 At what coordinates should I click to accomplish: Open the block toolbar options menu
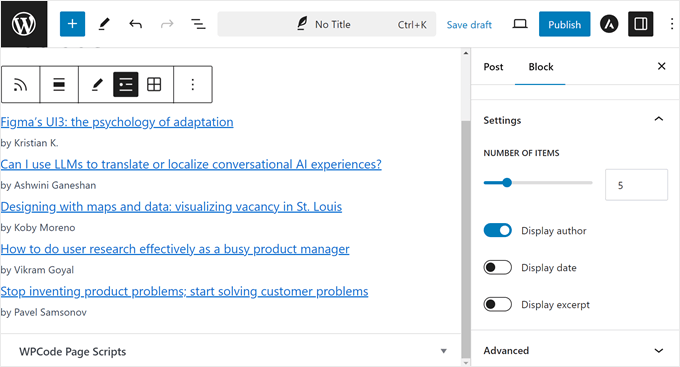coord(193,85)
